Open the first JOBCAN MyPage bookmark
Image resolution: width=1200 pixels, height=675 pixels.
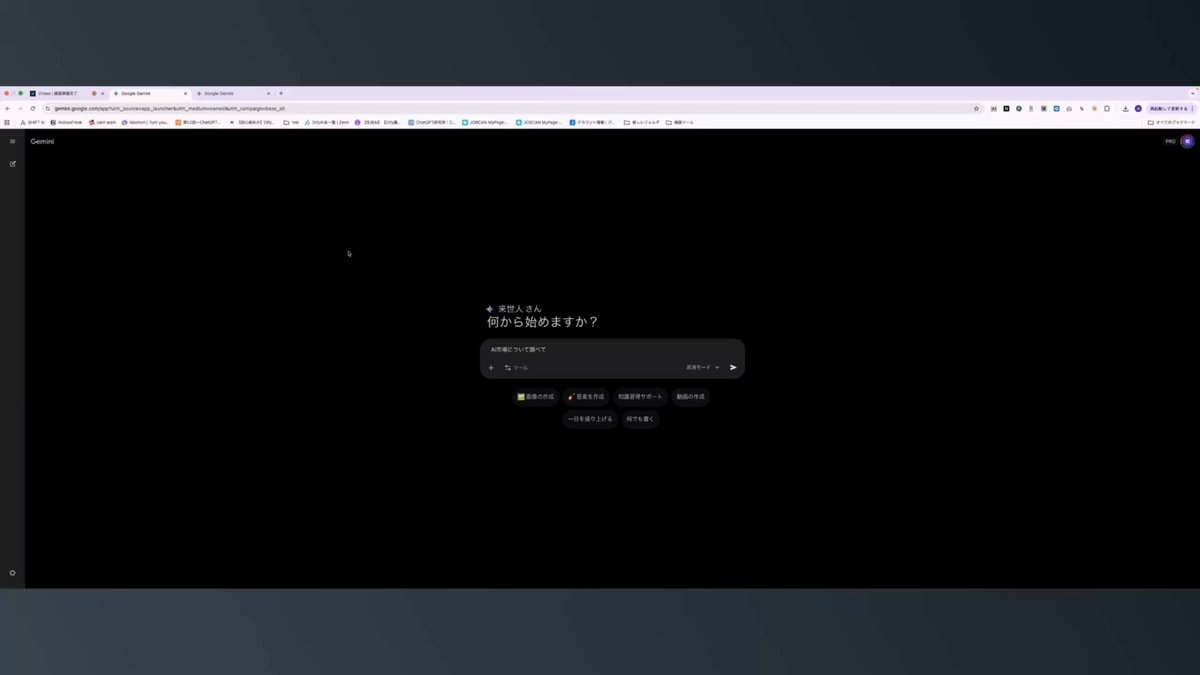[x=485, y=122]
